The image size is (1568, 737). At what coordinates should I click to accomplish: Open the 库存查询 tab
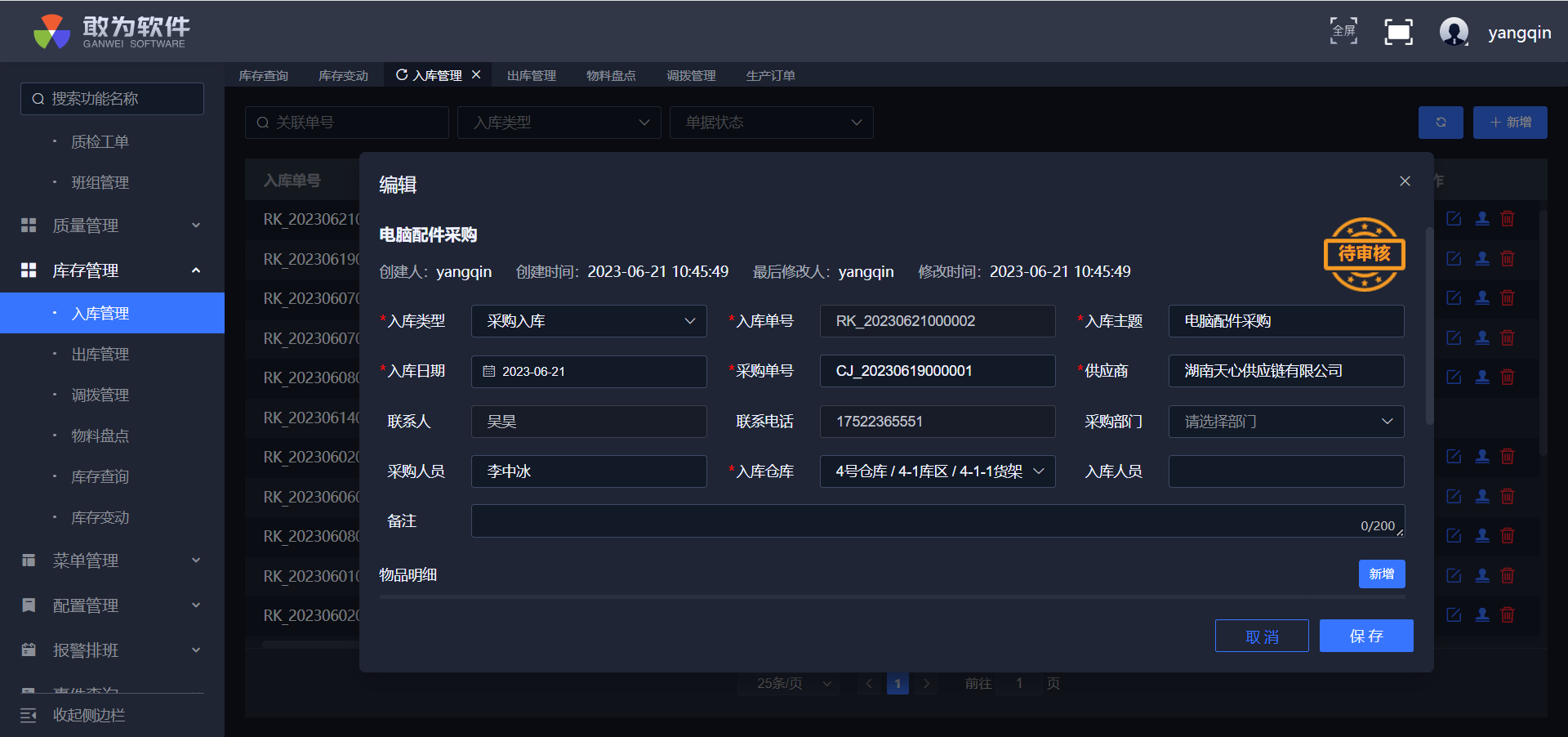(x=263, y=76)
